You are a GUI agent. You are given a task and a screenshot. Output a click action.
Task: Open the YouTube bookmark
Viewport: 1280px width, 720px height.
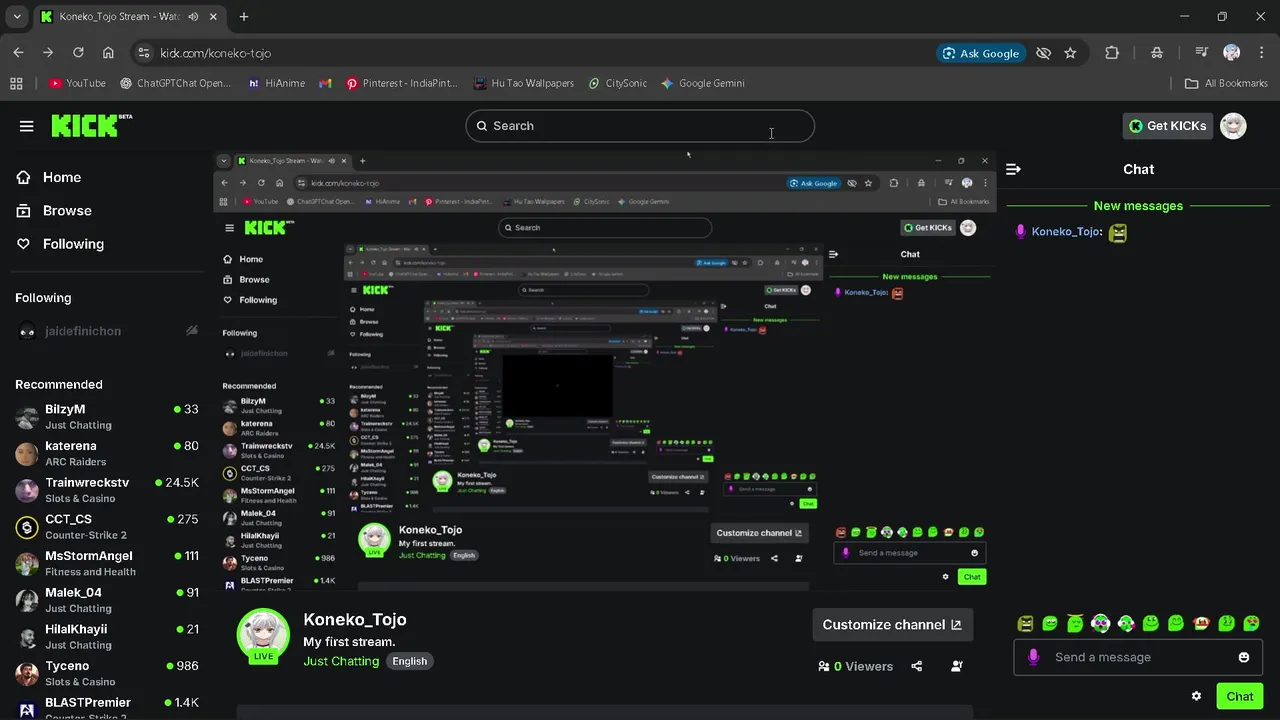click(77, 84)
